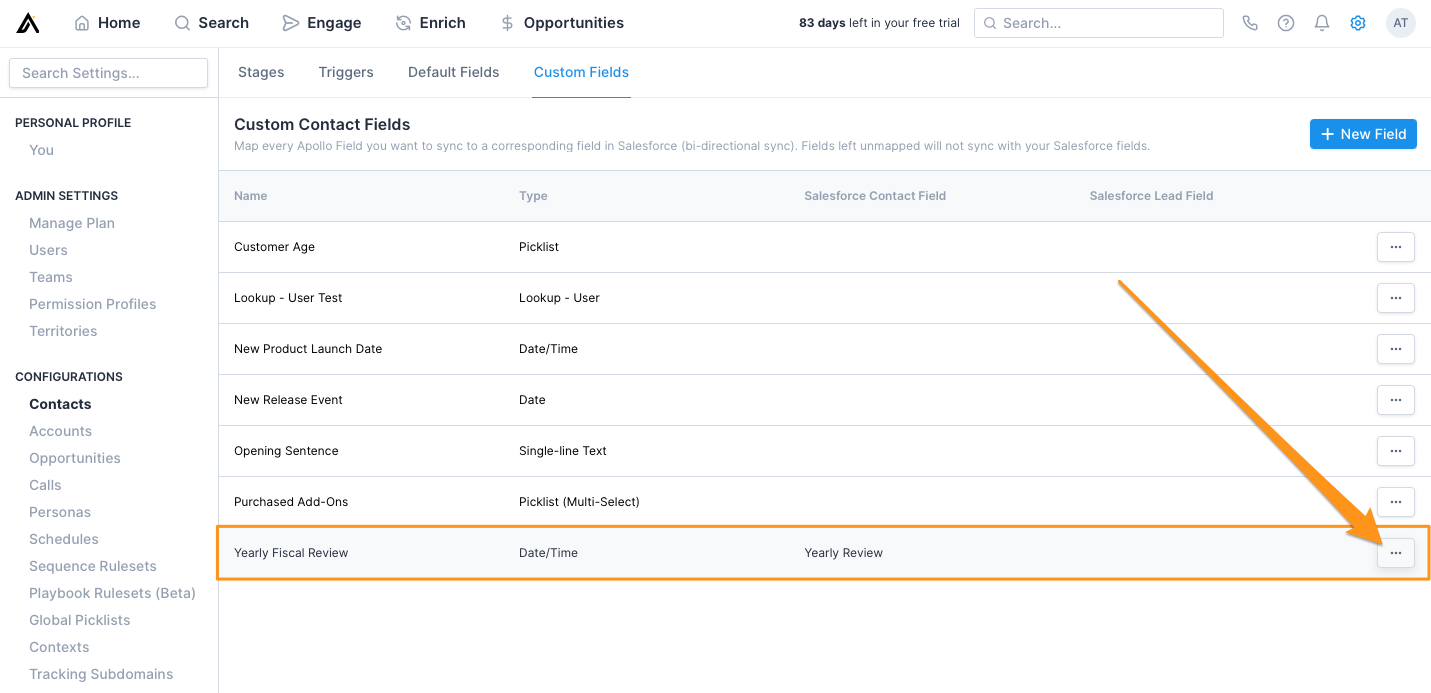Open Global Picklists in the sidebar
The height and width of the screenshot is (693, 1431).
pyautogui.click(x=79, y=619)
